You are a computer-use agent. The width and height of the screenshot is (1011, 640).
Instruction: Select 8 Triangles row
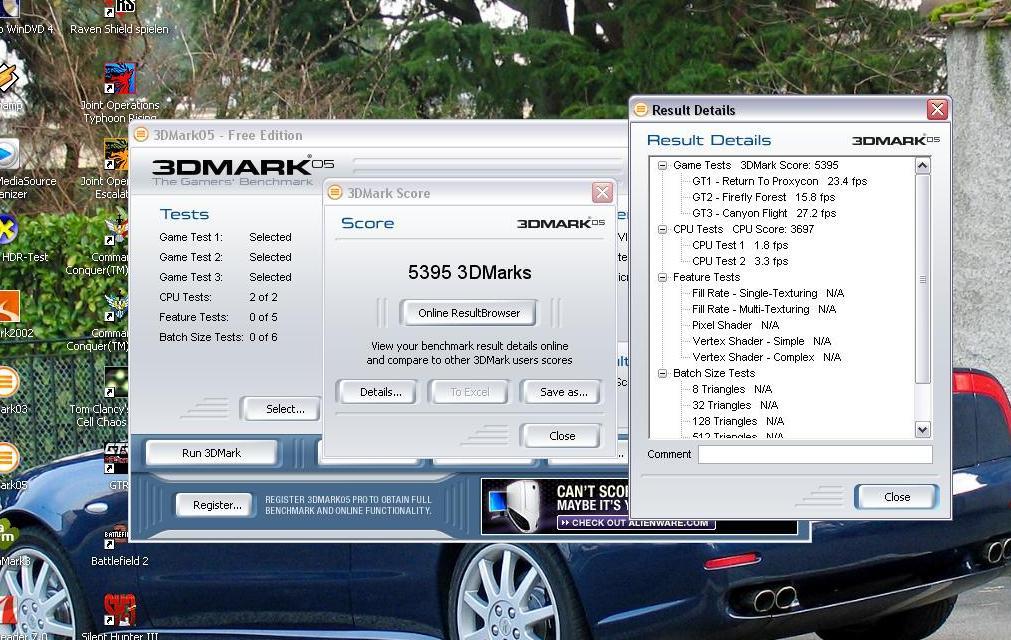click(732, 389)
